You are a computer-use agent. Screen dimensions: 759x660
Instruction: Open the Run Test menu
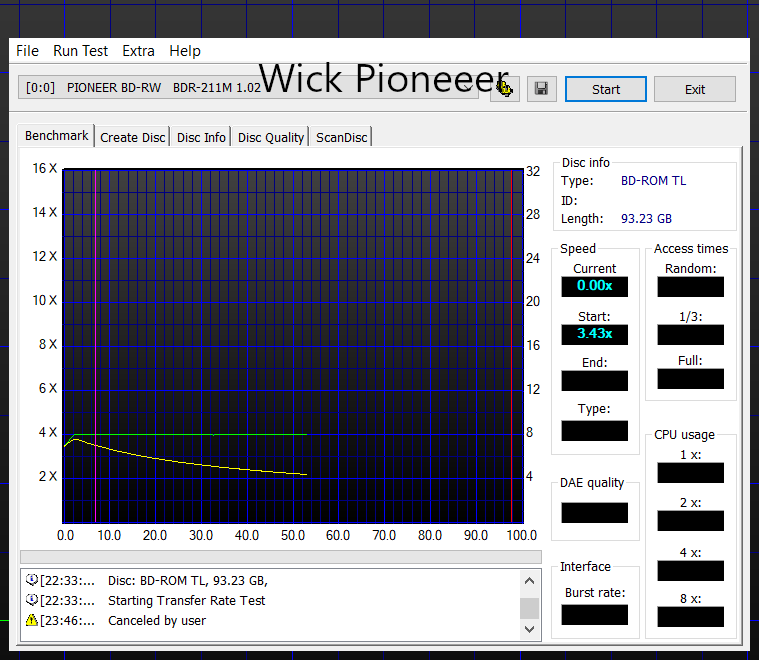click(80, 51)
